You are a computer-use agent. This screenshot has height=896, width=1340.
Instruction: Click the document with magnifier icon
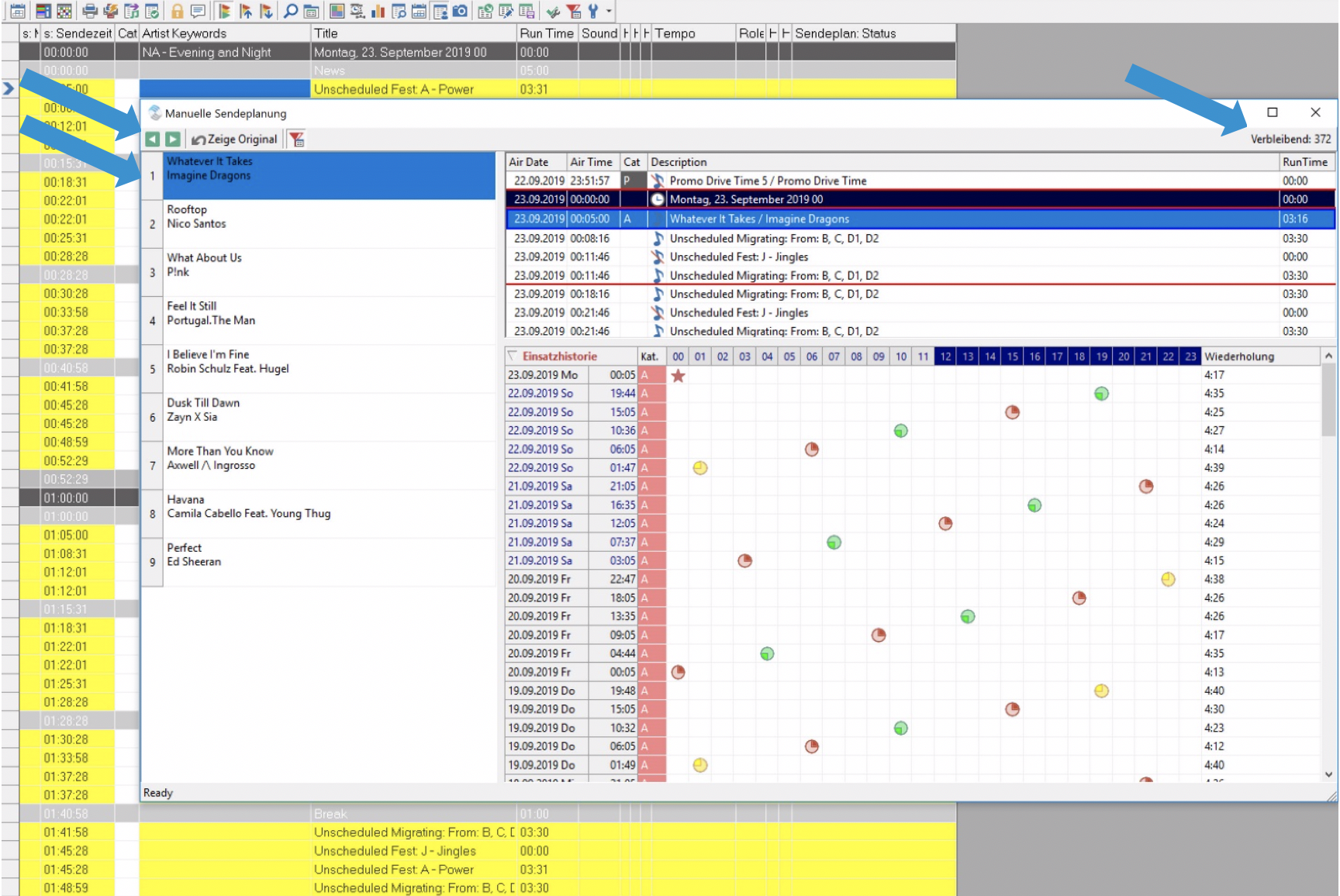pos(399,11)
